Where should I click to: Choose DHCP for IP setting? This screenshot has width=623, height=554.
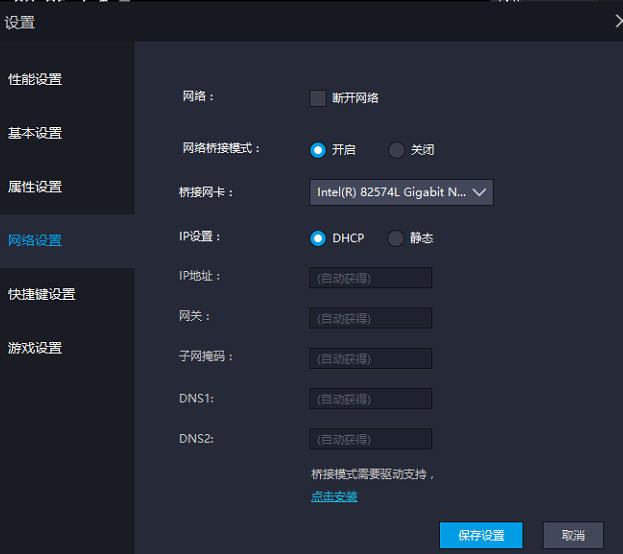pyautogui.click(x=318, y=238)
